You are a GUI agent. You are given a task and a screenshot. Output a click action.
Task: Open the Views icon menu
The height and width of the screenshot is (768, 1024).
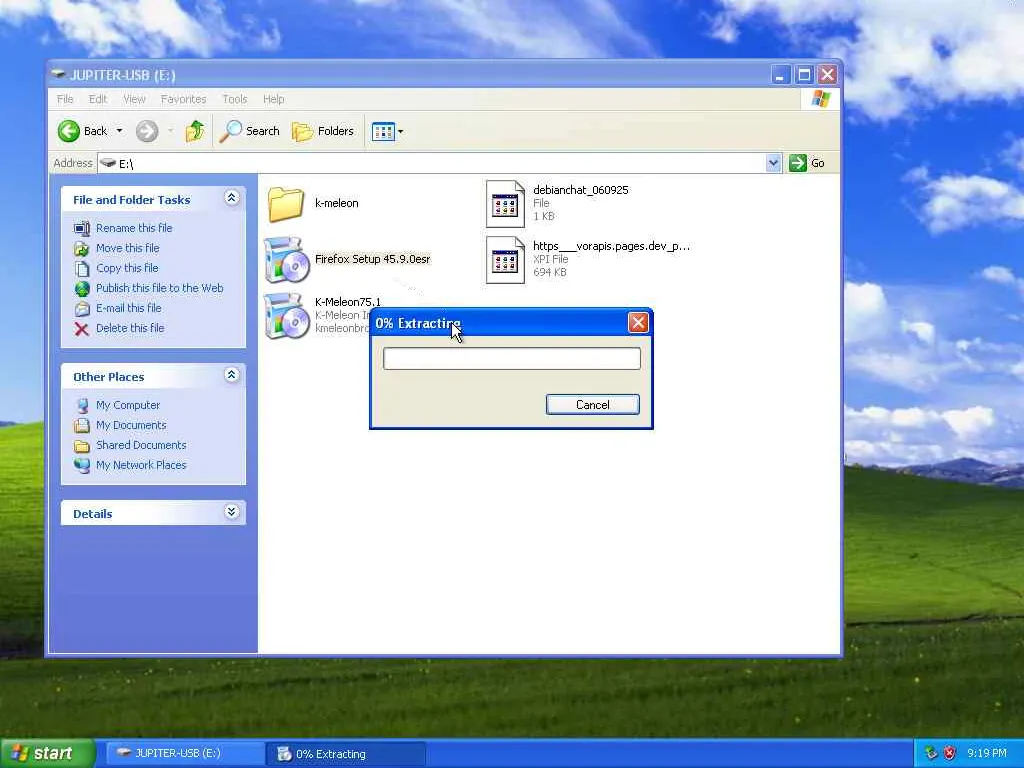[x=387, y=131]
